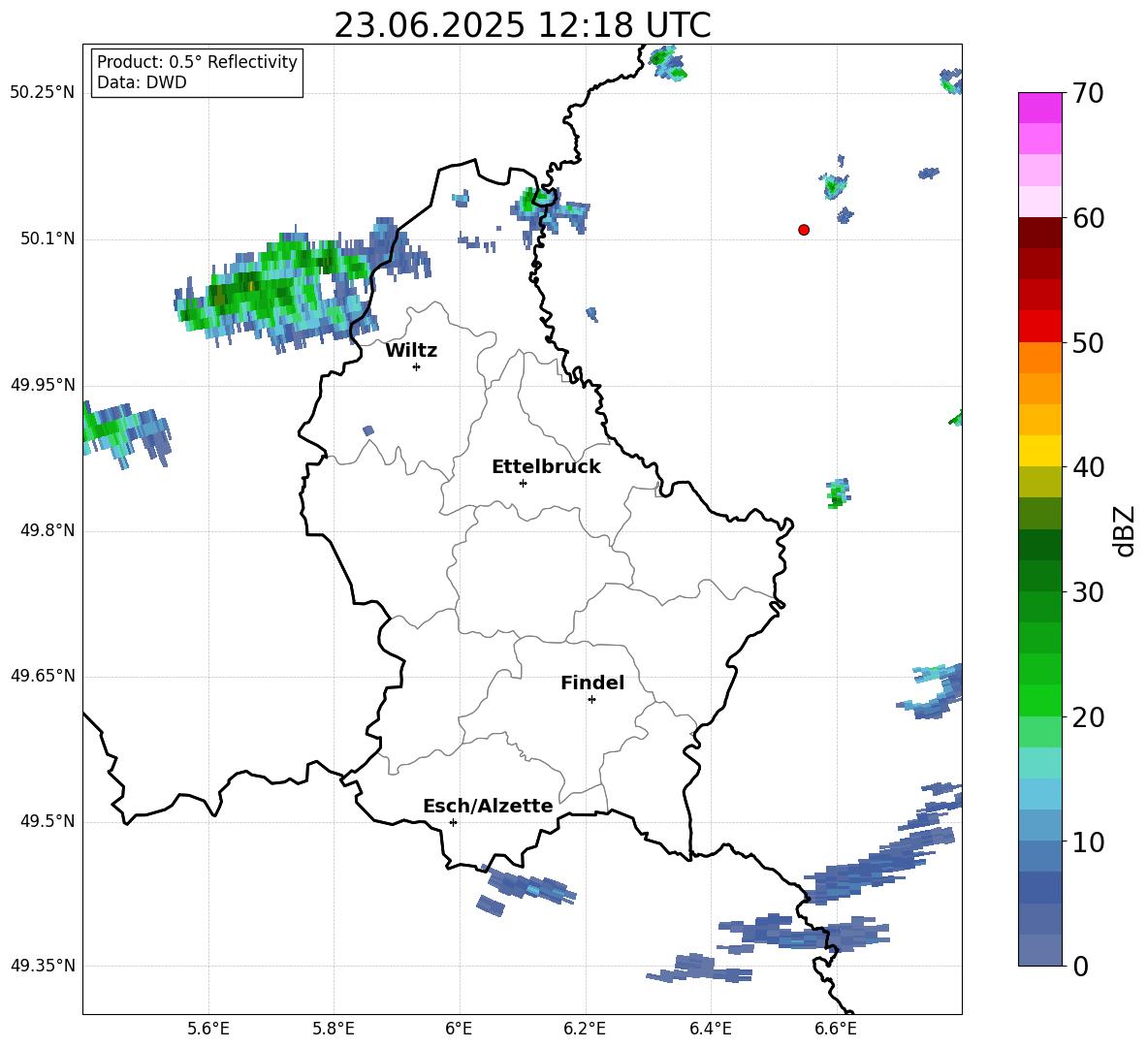Screen dimensions: 1148x1048
Task: Click the 6.4°E longitude tick label
Action: [710, 1029]
